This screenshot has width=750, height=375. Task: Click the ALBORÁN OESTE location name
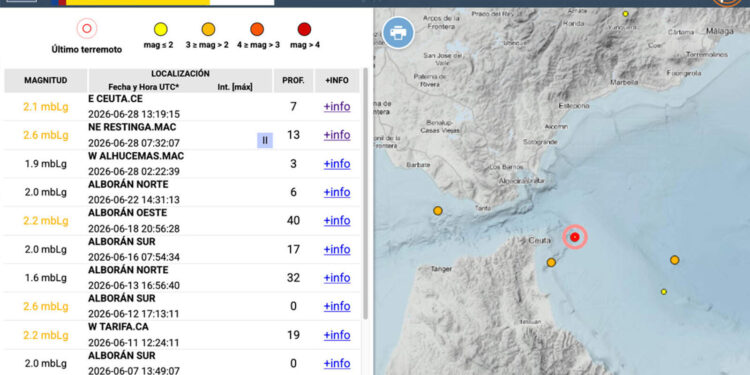[127, 213]
